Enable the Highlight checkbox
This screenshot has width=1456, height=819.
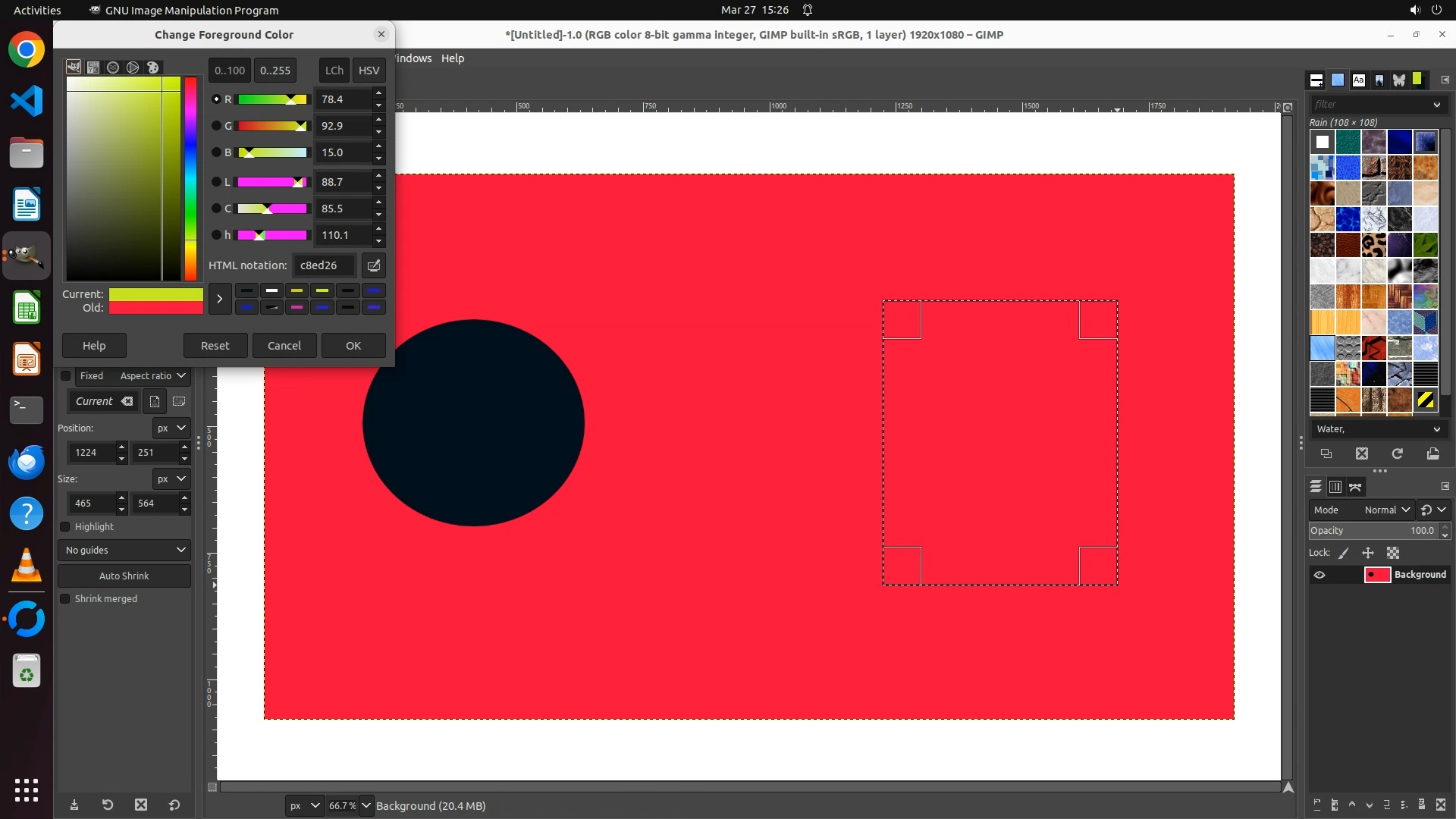pyautogui.click(x=65, y=526)
